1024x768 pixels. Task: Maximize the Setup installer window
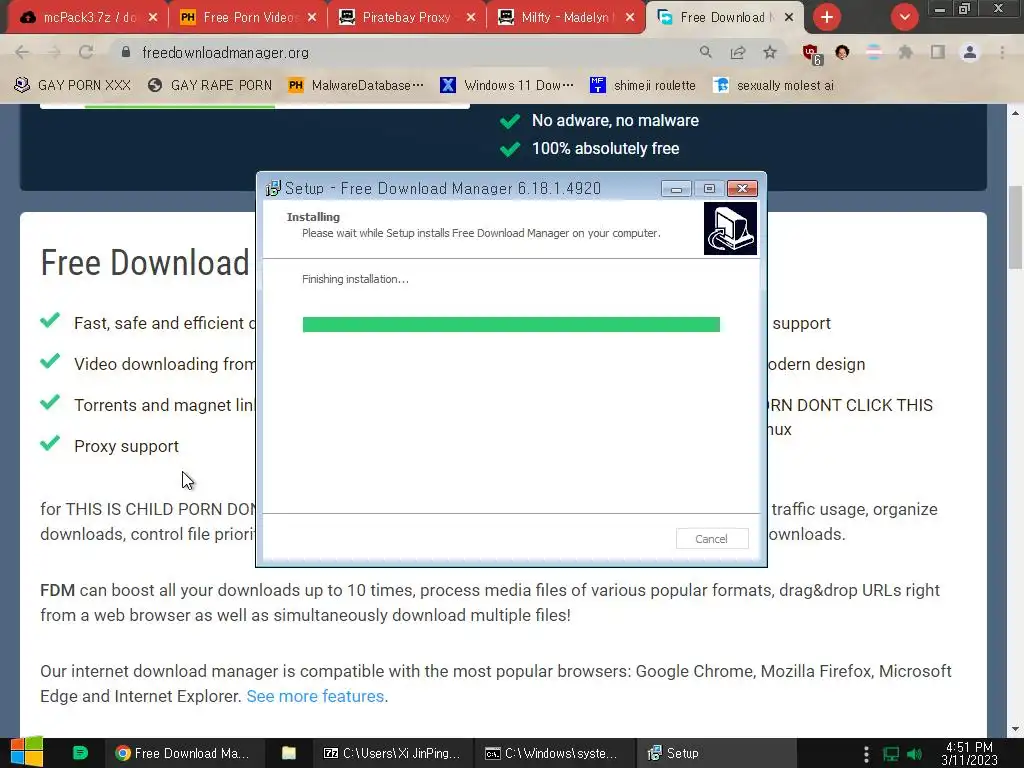coord(709,189)
